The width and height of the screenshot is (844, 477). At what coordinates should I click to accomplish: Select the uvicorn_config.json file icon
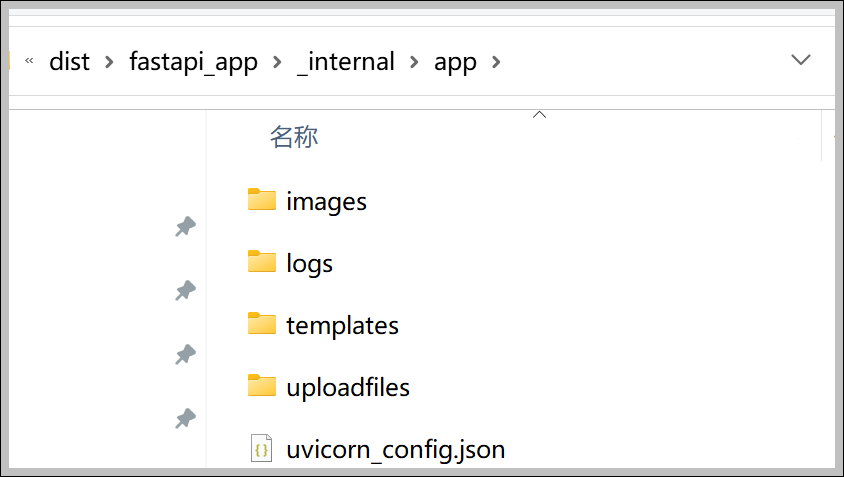pyautogui.click(x=262, y=448)
